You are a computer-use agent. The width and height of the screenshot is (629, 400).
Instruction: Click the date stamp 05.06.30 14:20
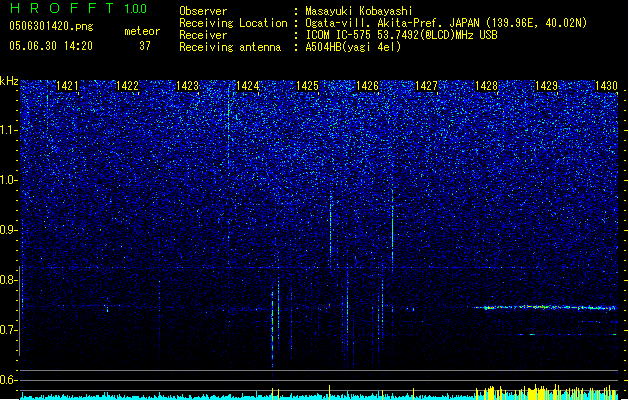(51, 46)
